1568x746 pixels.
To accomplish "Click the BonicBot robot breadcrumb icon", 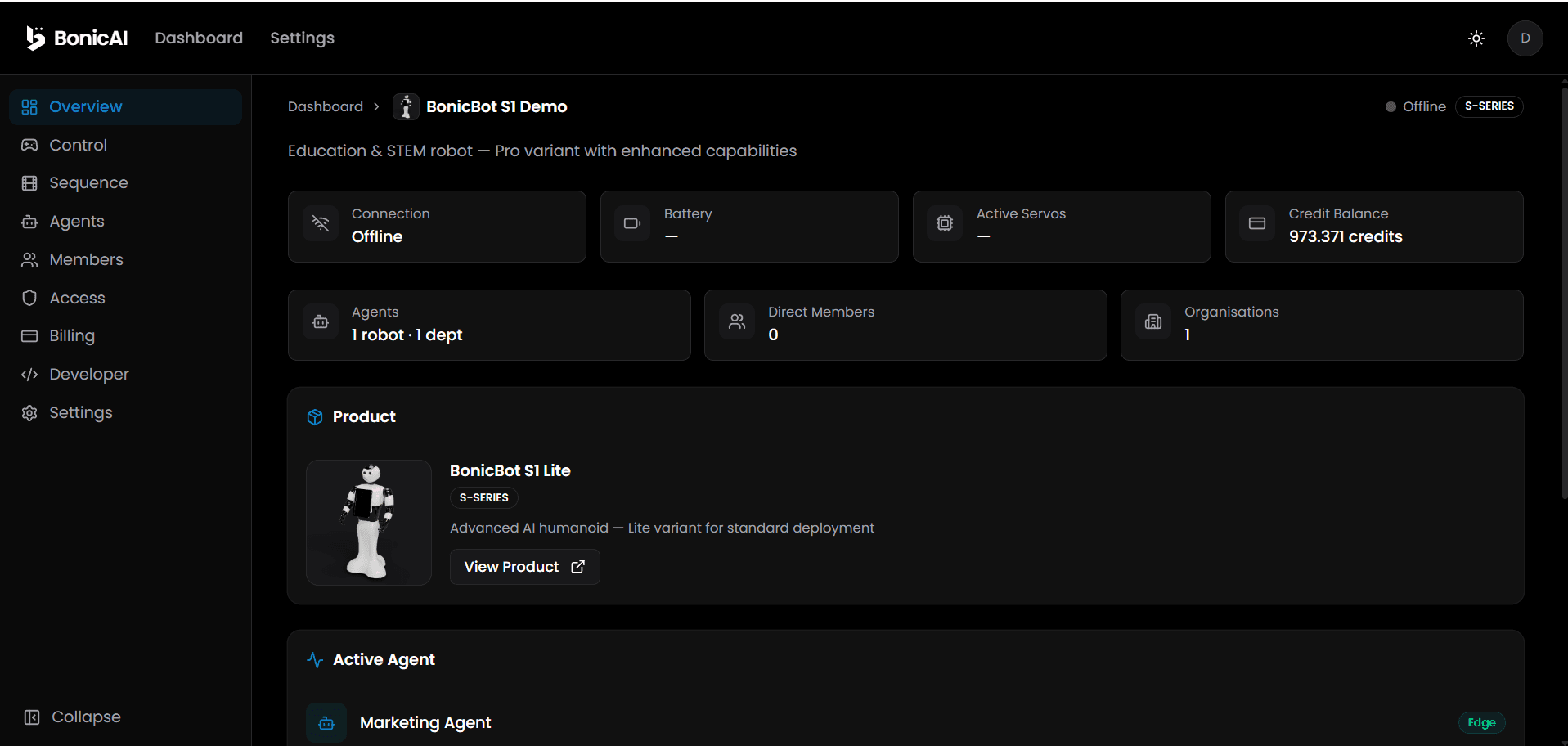I will 406,106.
